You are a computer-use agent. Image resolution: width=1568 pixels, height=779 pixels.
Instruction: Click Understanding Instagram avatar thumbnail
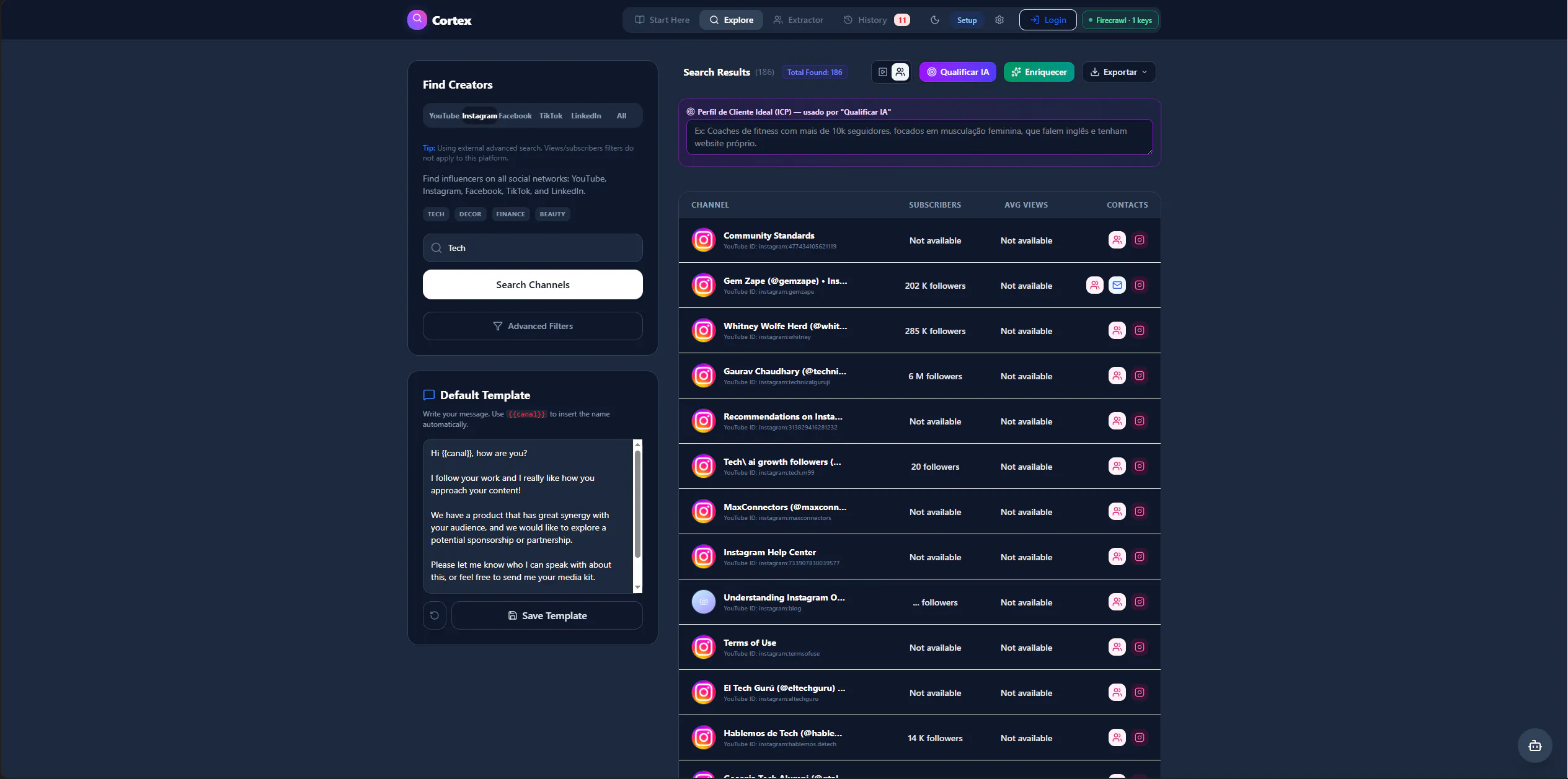coord(704,602)
